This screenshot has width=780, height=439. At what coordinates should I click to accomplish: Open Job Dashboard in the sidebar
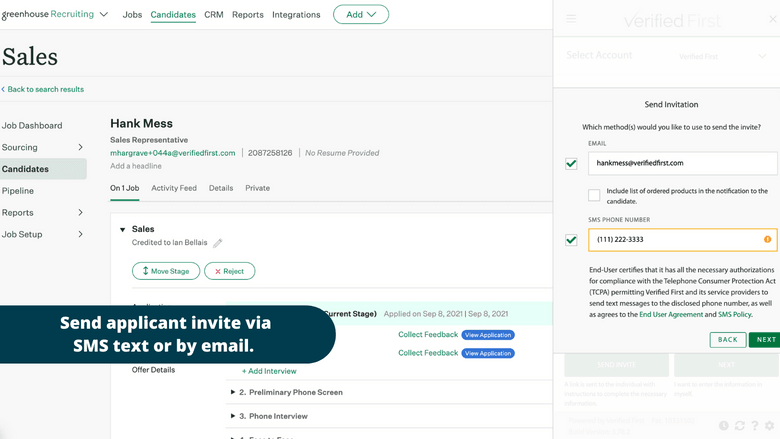(x=32, y=125)
